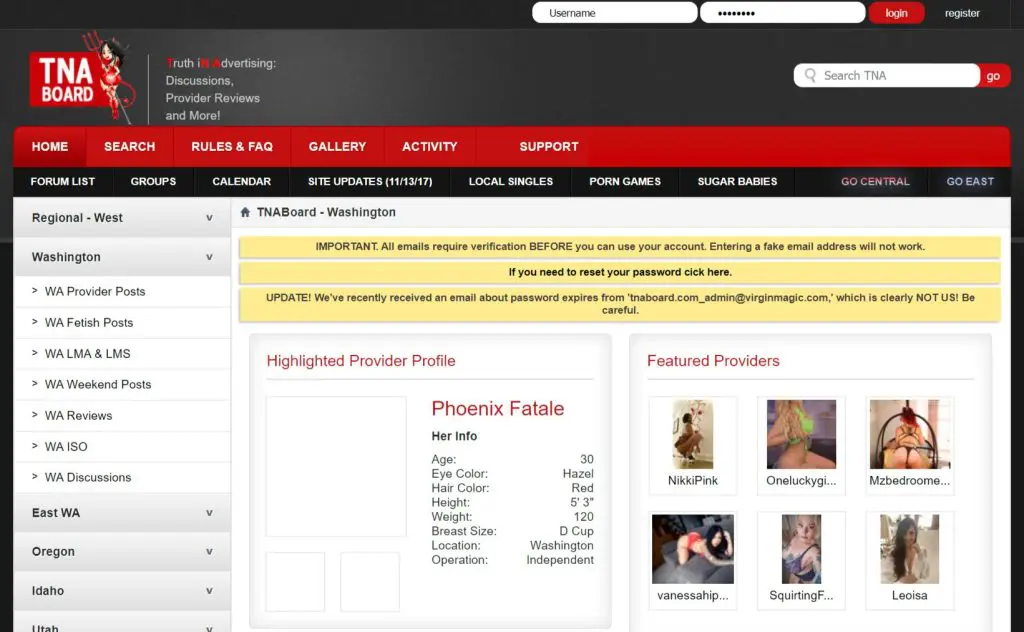This screenshot has height=632, width=1024.
Task: Click the Highlighted Provider Profile heading
Action: tap(360, 361)
